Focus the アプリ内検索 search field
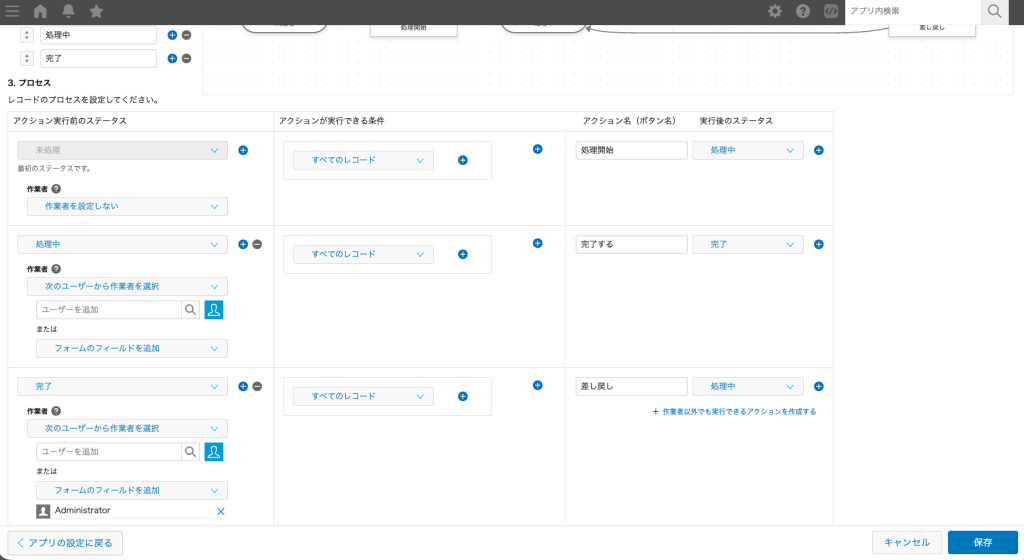Image resolution: width=1024 pixels, height=560 pixels. point(913,11)
